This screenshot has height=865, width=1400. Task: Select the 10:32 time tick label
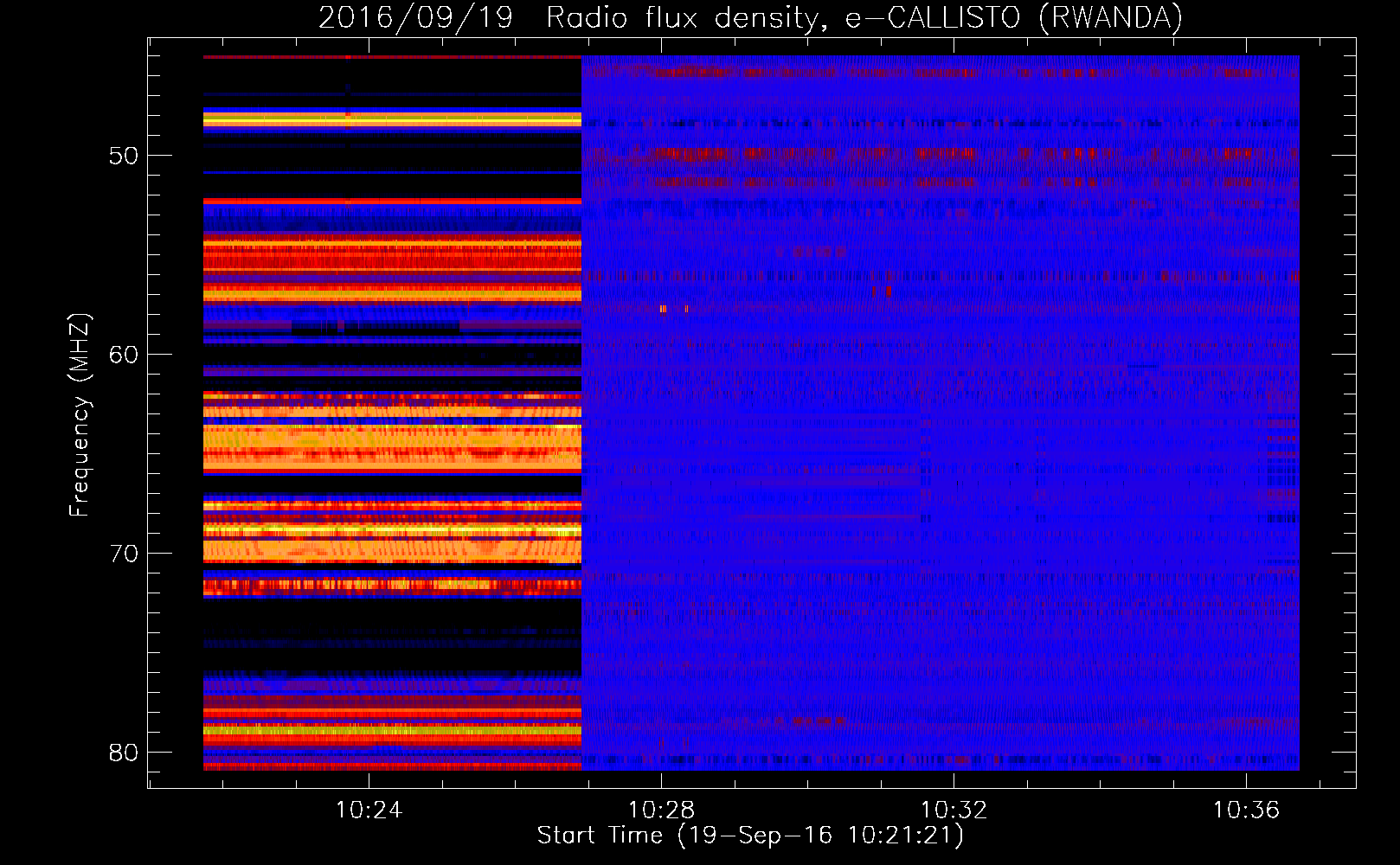[954, 811]
